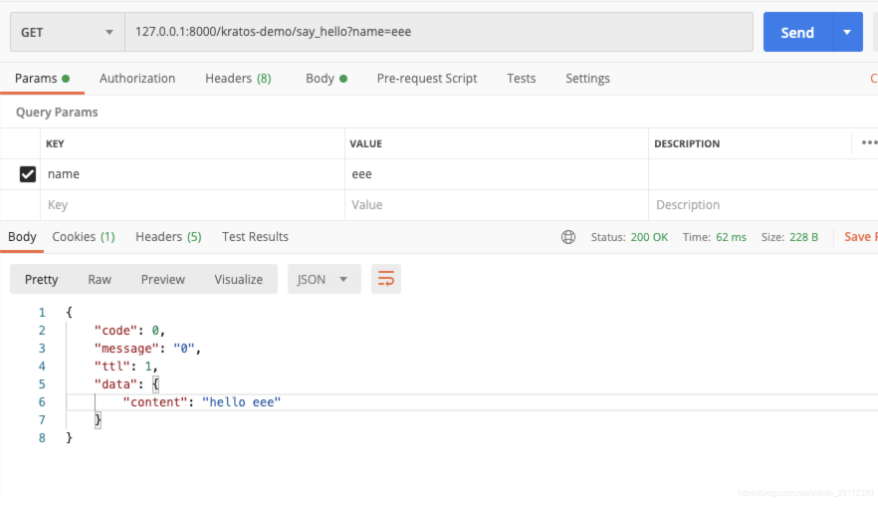Select the Visualize response view
Image resolution: width=878 pixels, height=509 pixels.
(238, 279)
